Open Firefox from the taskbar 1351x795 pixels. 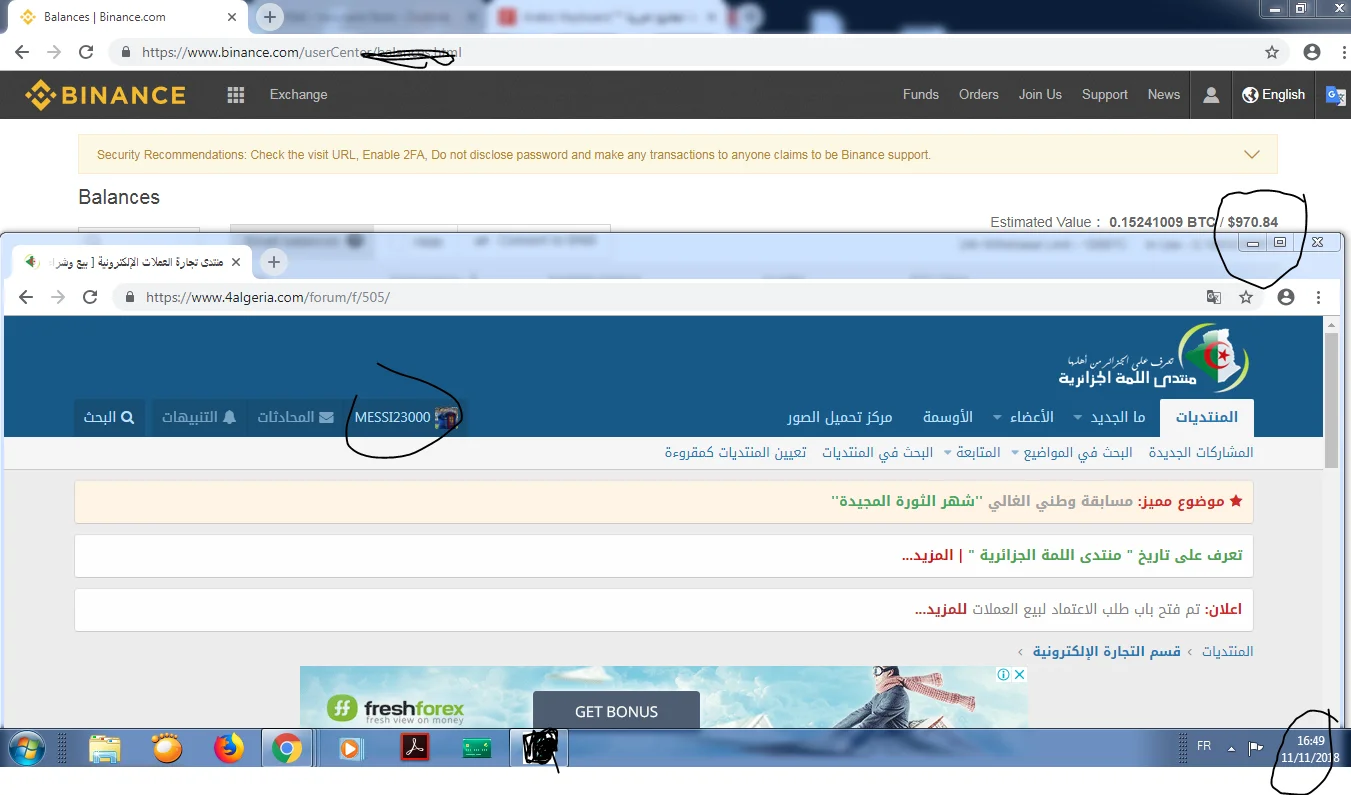click(229, 748)
